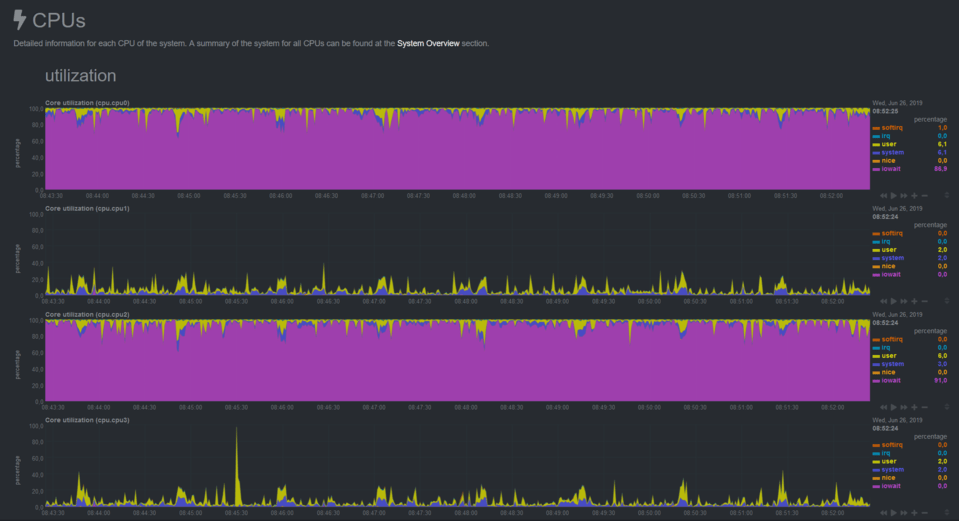Select nice dimension in cpu2 legend

(884, 372)
